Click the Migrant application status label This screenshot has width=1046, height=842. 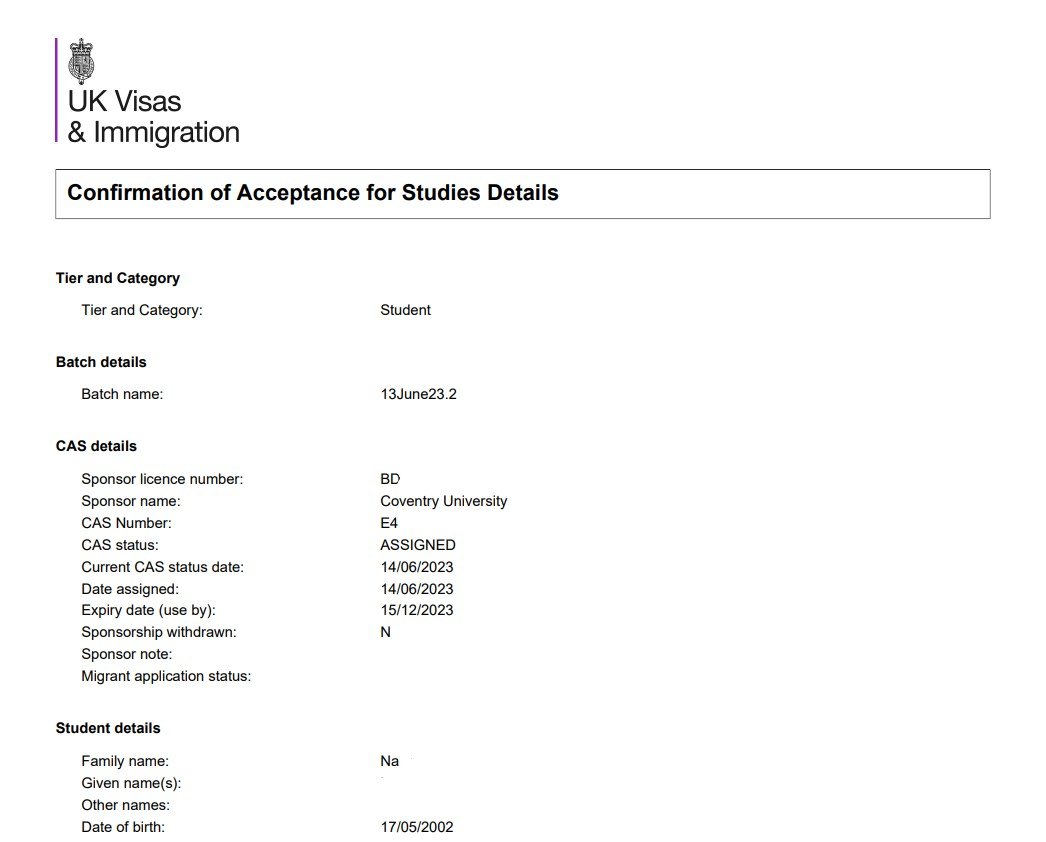(x=166, y=676)
